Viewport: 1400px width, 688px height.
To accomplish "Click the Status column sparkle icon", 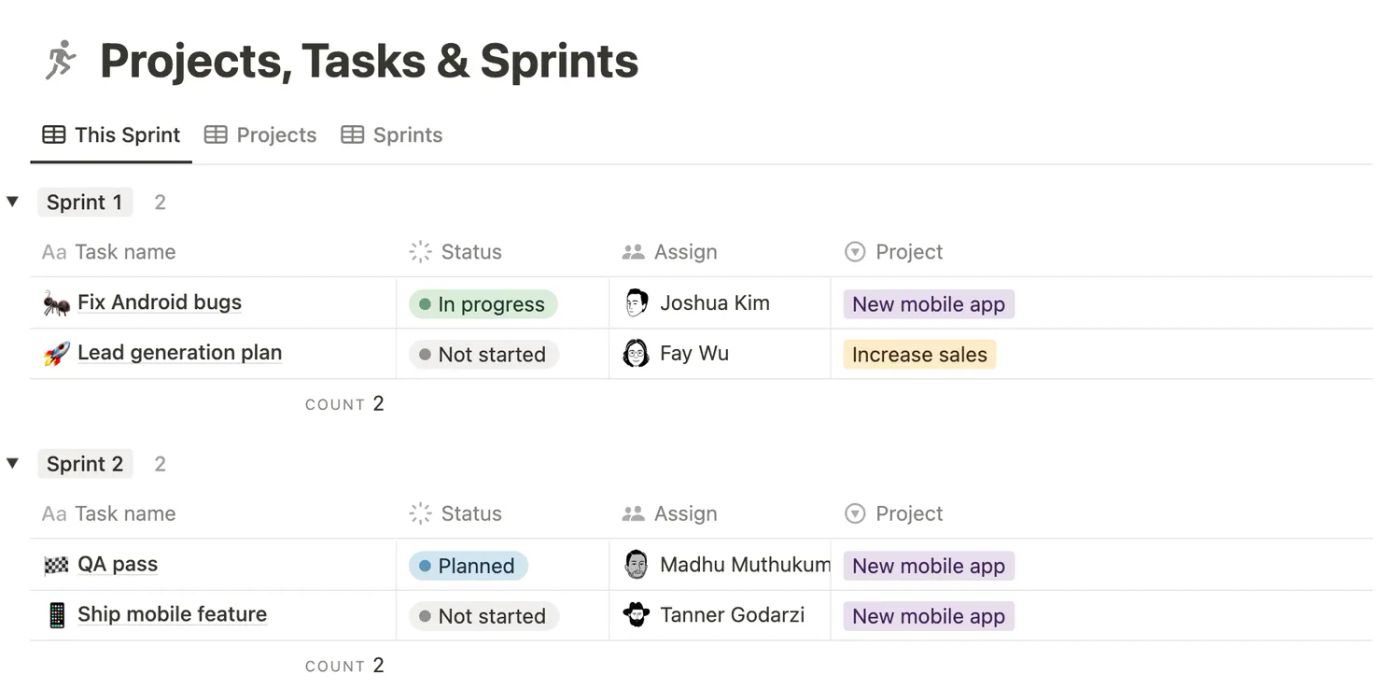I will coord(419,251).
